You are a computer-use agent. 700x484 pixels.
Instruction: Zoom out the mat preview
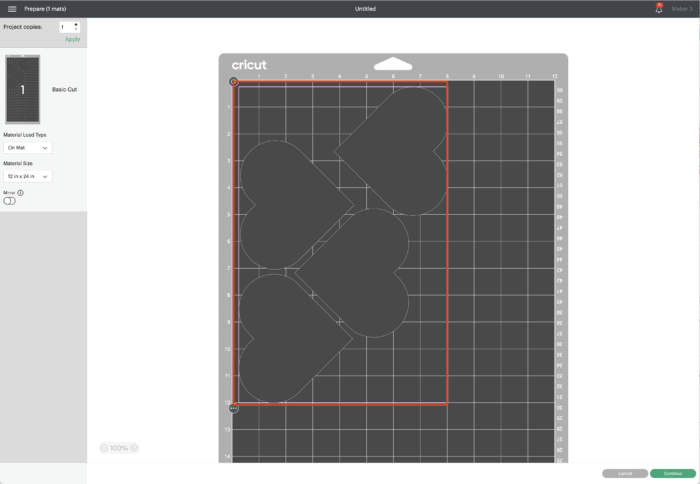[104, 448]
